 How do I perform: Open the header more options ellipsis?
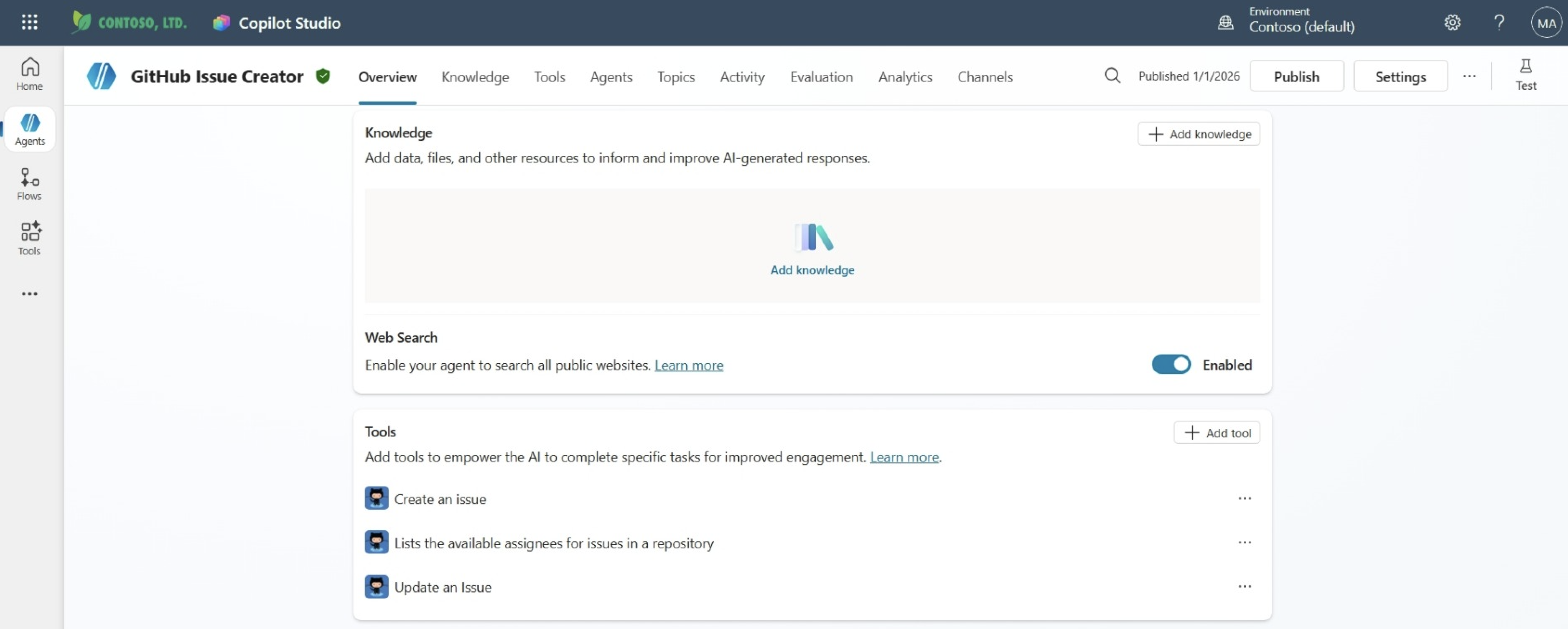(1469, 76)
